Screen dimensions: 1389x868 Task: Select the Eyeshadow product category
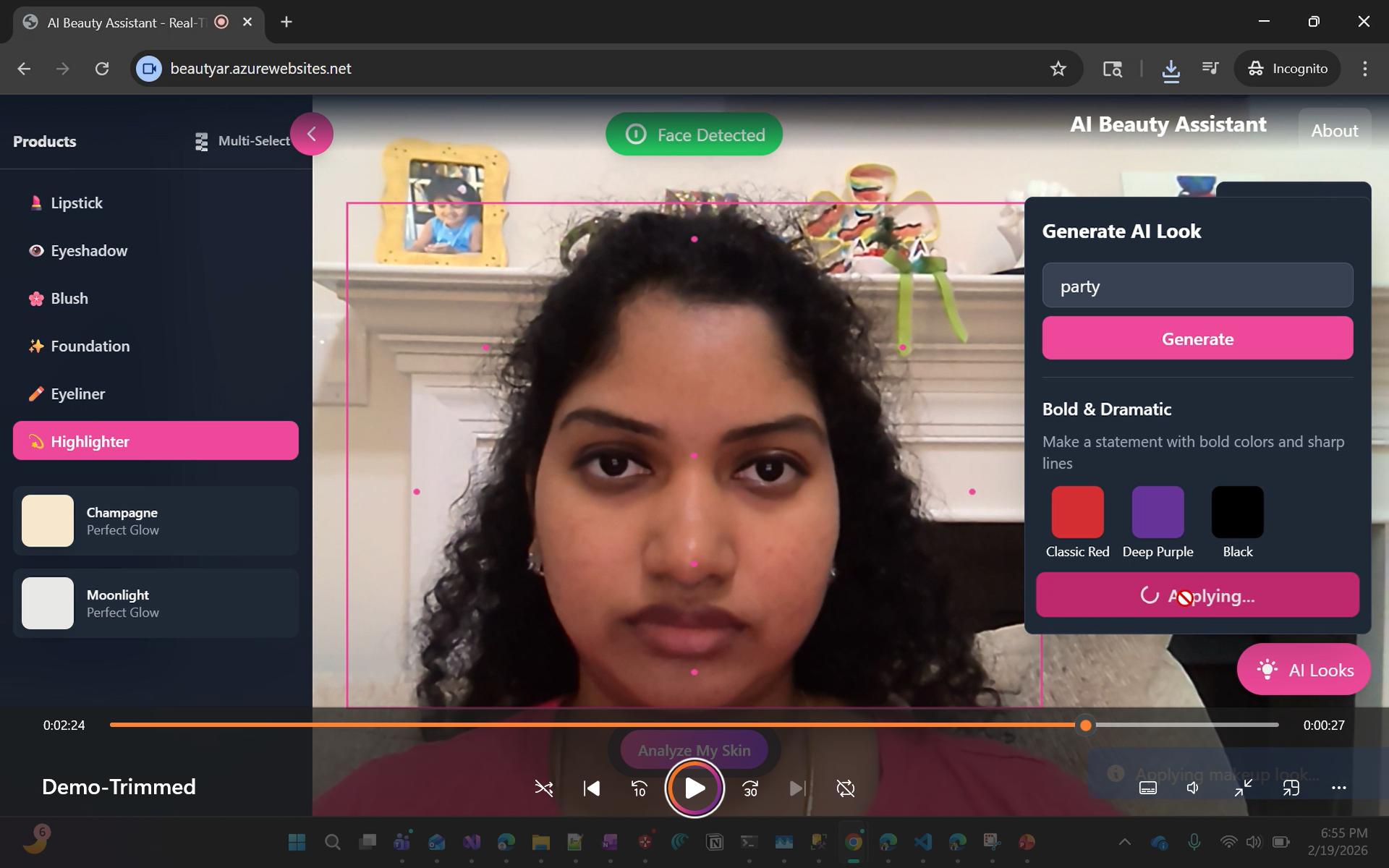click(x=88, y=251)
